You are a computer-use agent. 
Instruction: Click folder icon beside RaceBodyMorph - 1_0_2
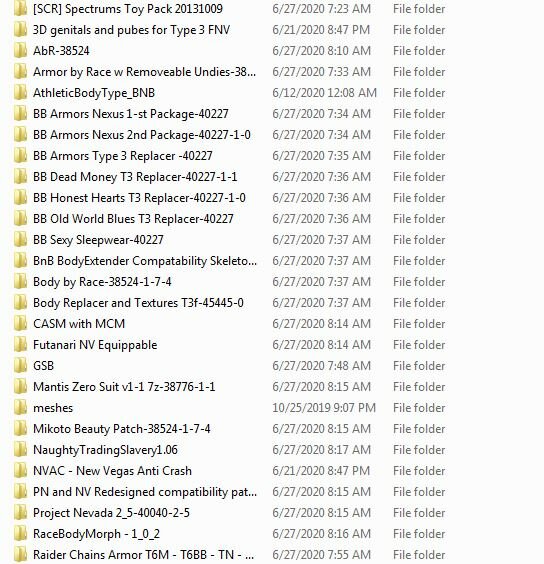pyautogui.click(x=21, y=533)
